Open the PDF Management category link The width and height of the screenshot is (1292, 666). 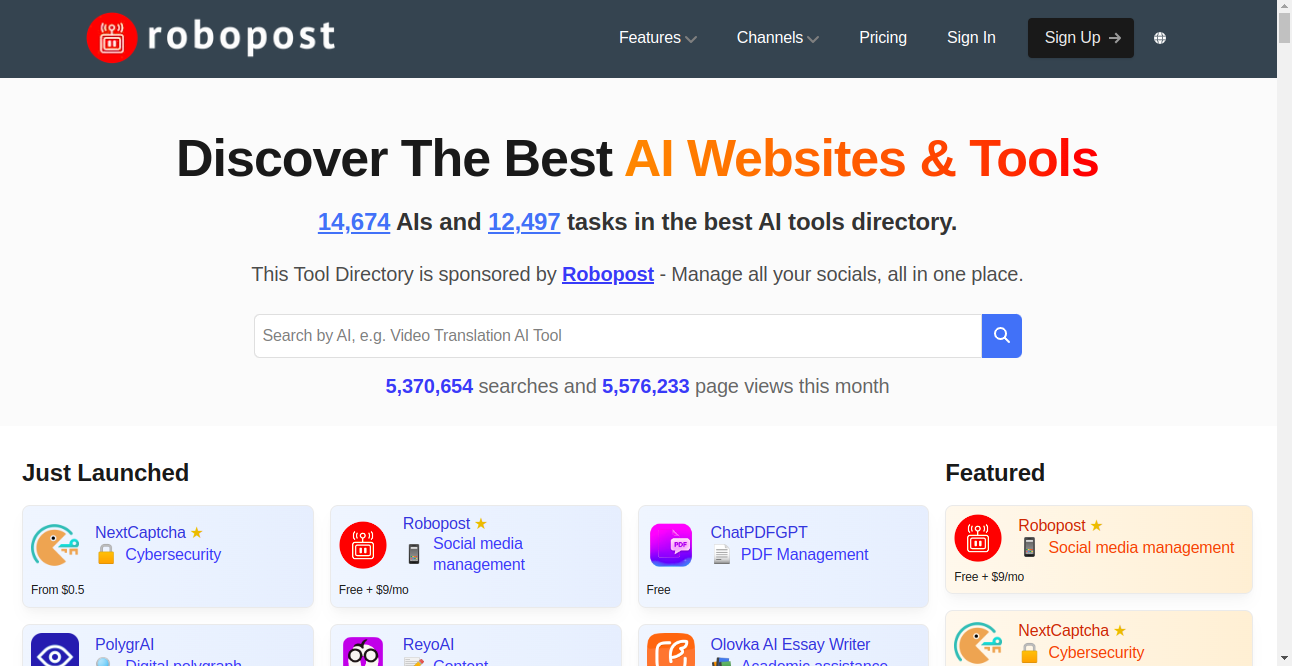coord(805,555)
